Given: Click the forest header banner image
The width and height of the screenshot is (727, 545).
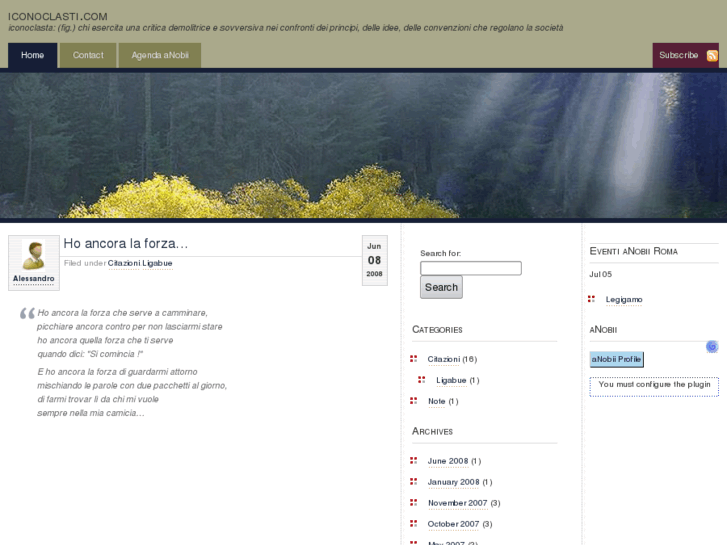Looking at the screenshot, I should point(364,145).
